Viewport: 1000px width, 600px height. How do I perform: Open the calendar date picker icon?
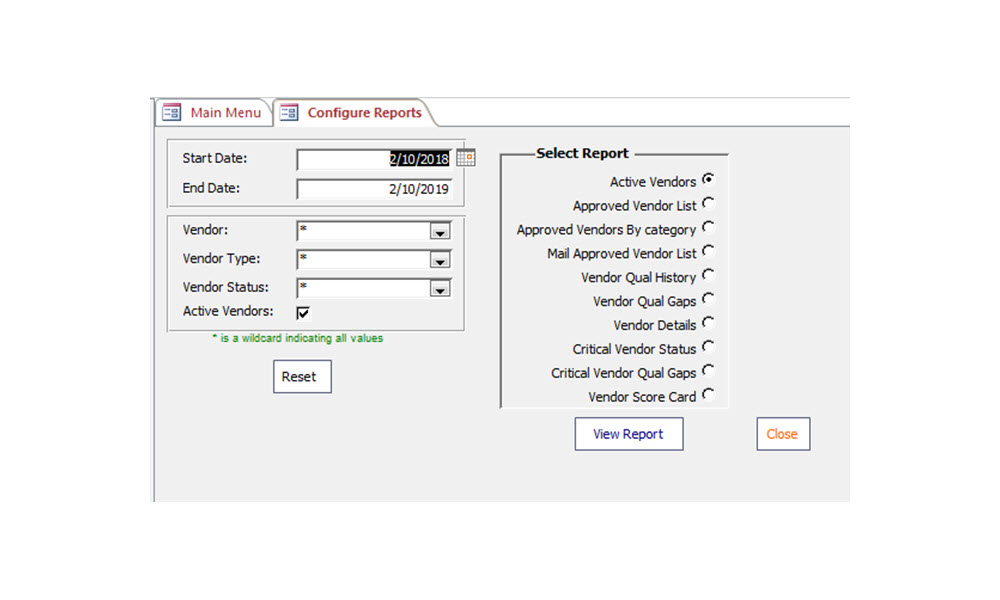pyautogui.click(x=466, y=158)
